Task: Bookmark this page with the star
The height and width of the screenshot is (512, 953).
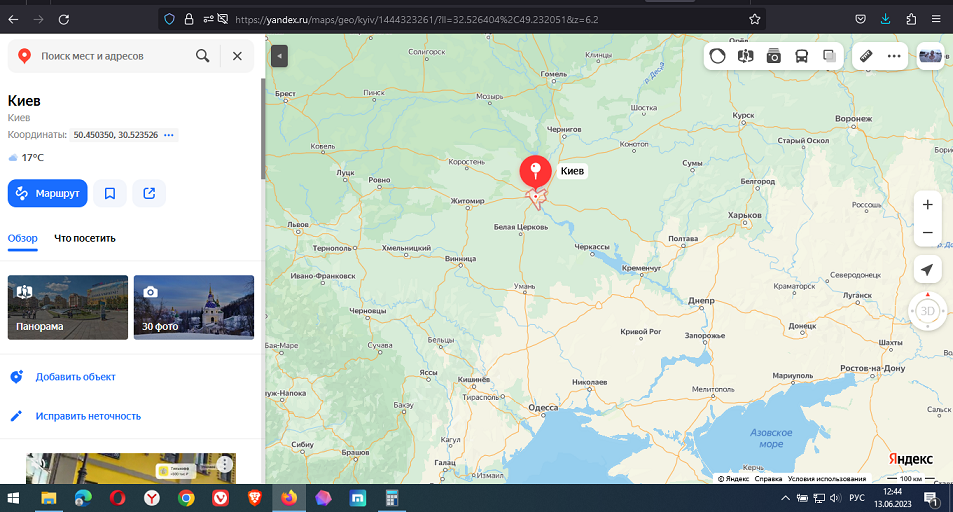Action: (755, 19)
